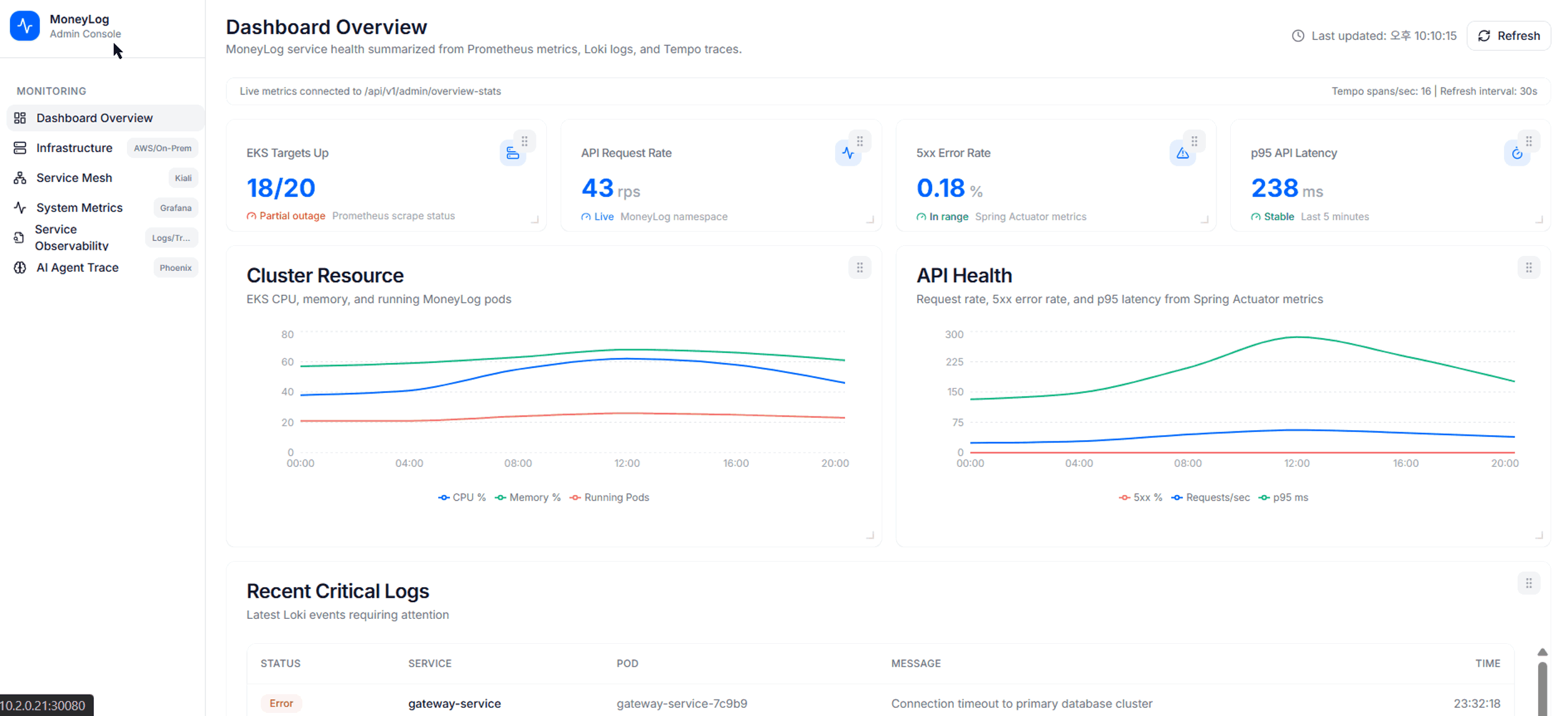This screenshot has height=716, width=1568.
Task: Click the Phoenix badge
Action: tap(175, 268)
